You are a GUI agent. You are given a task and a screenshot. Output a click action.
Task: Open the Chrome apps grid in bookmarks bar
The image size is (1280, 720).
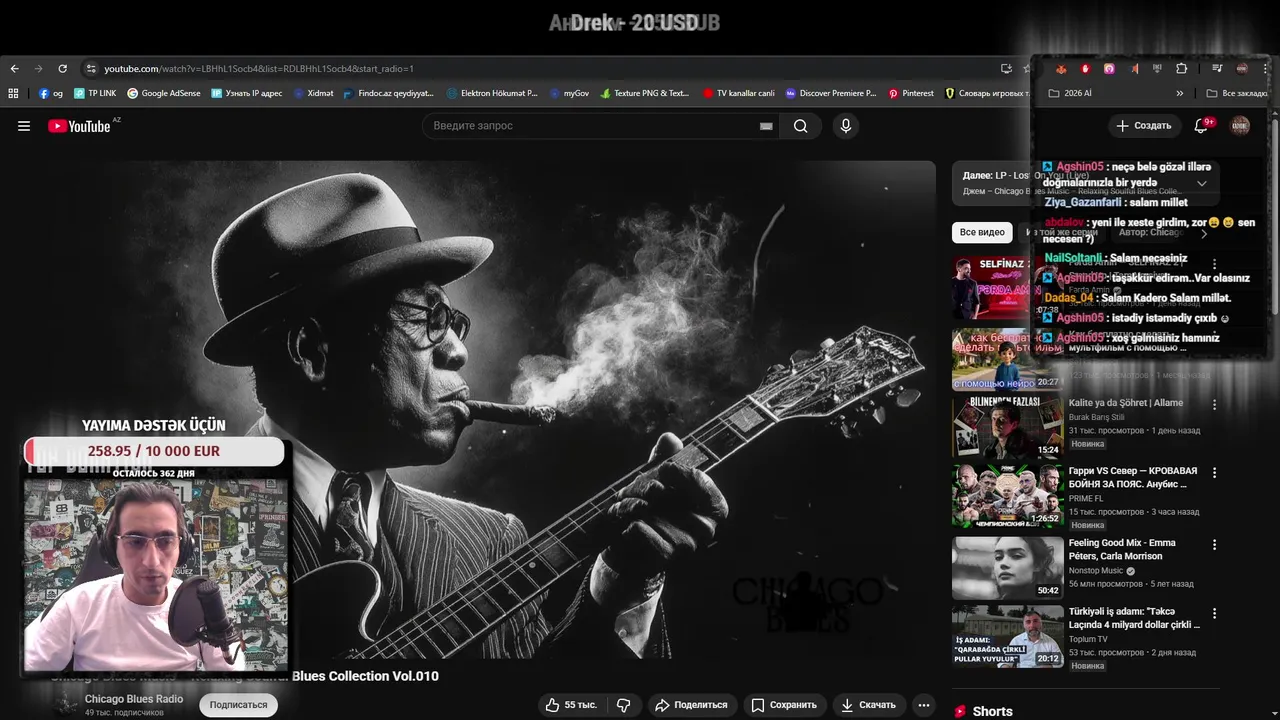(13, 93)
